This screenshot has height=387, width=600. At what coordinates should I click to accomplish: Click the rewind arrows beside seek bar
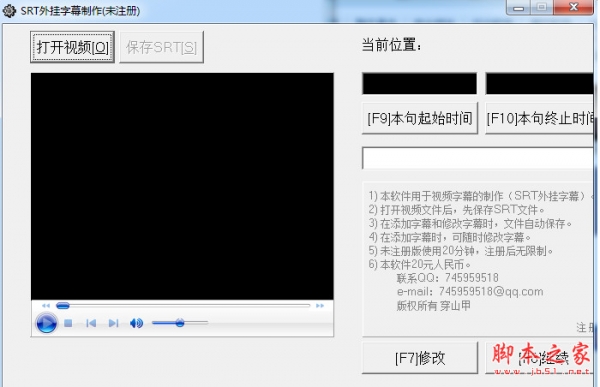(x=46, y=305)
